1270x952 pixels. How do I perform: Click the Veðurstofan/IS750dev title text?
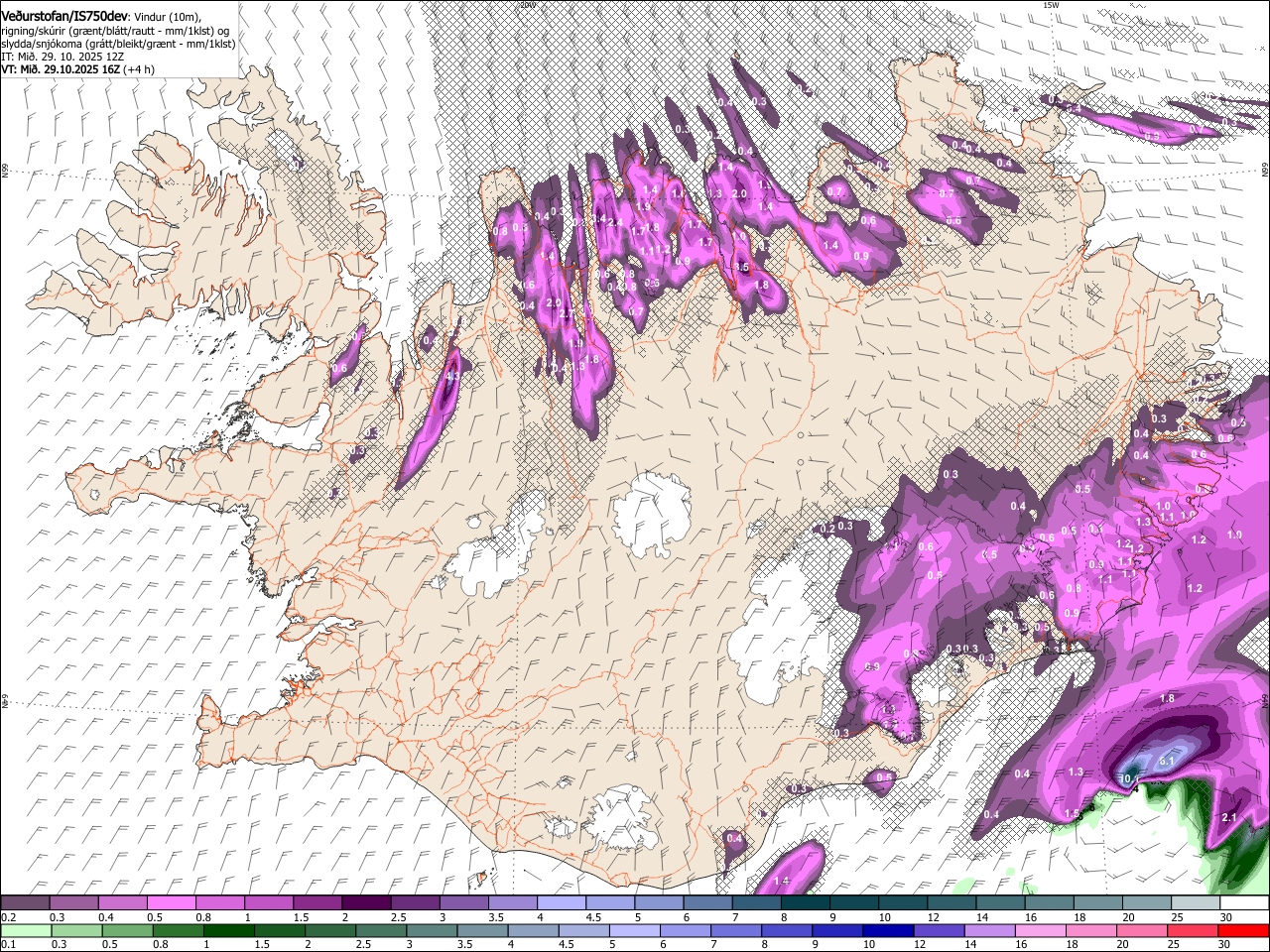tap(63, 16)
